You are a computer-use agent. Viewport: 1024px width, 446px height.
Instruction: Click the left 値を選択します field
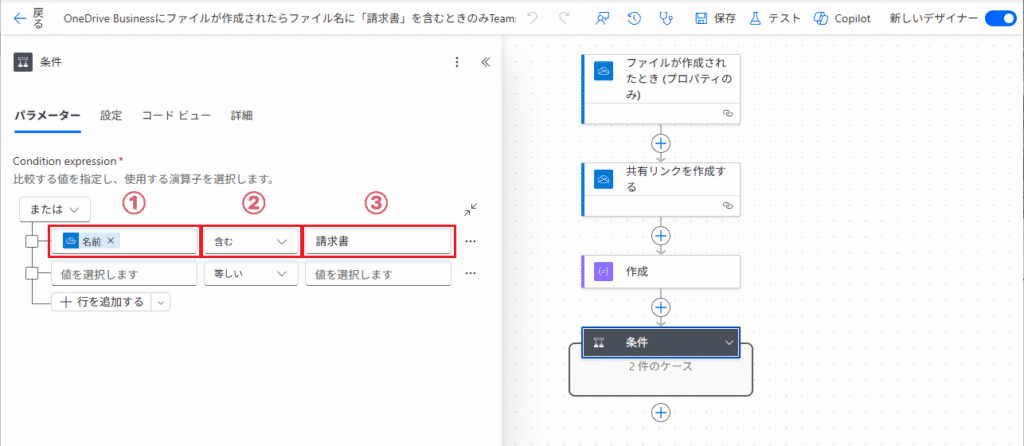[x=124, y=274]
